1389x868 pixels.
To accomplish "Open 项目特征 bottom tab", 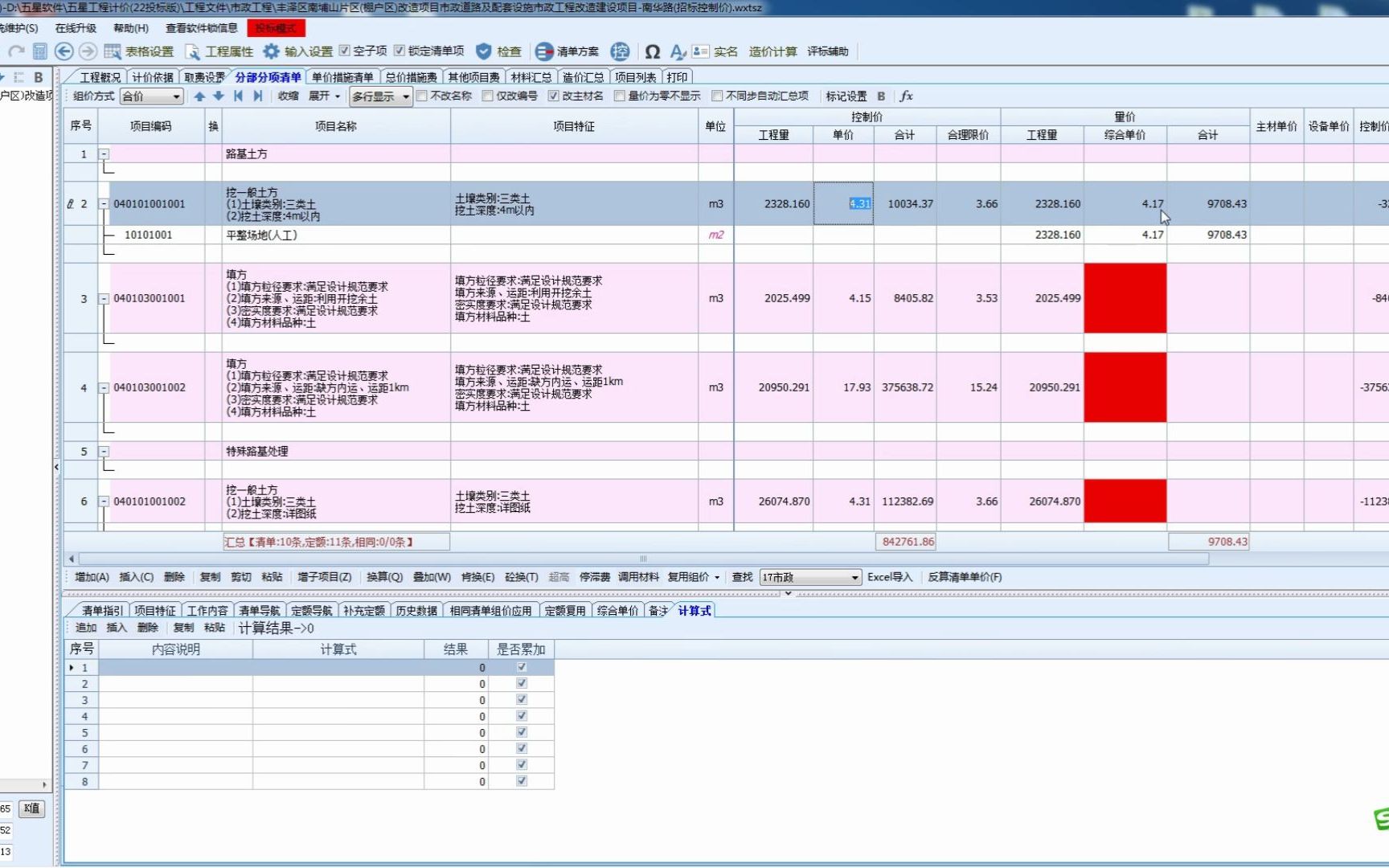I will (x=154, y=611).
